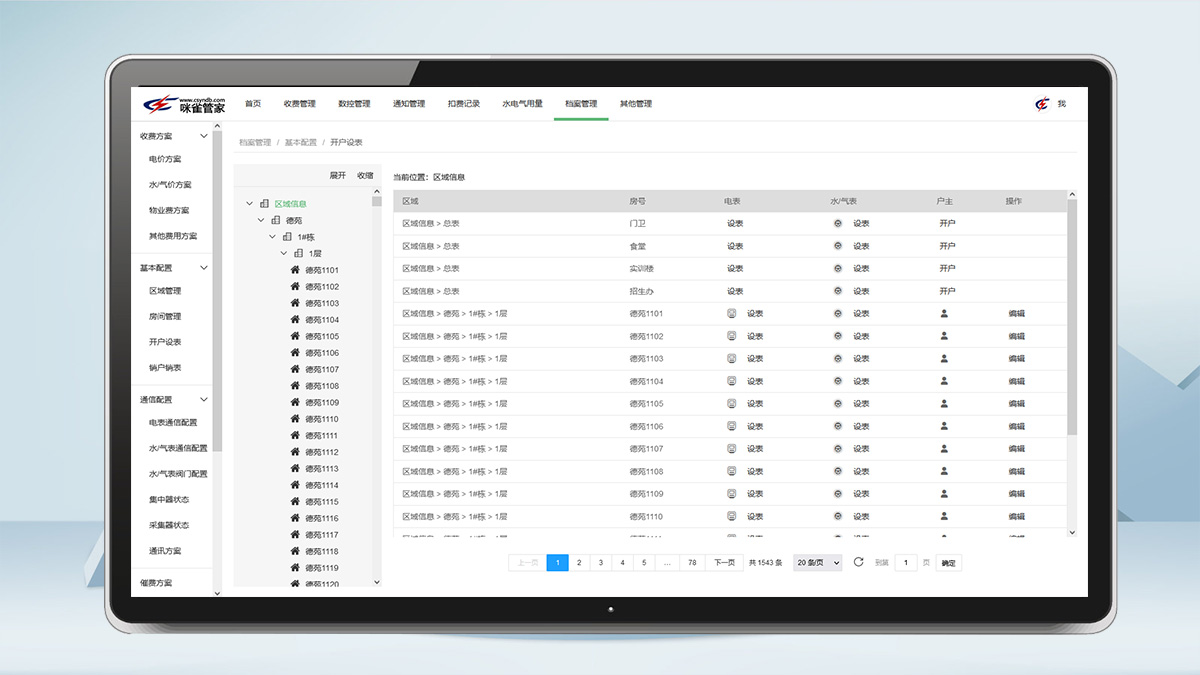Click the water/gas meter icon in 门卫 row
The height and width of the screenshot is (675, 1200).
click(x=838, y=224)
